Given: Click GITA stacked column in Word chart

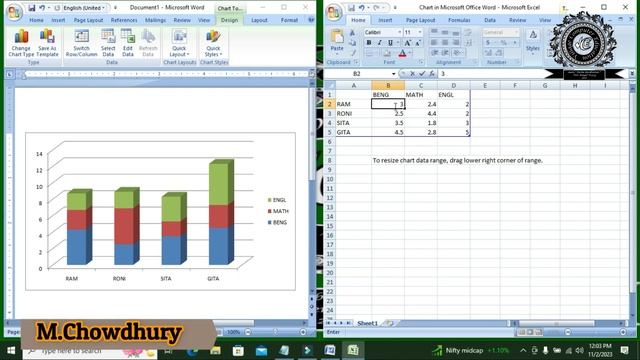Looking at the screenshot, I should click(221, 212).
